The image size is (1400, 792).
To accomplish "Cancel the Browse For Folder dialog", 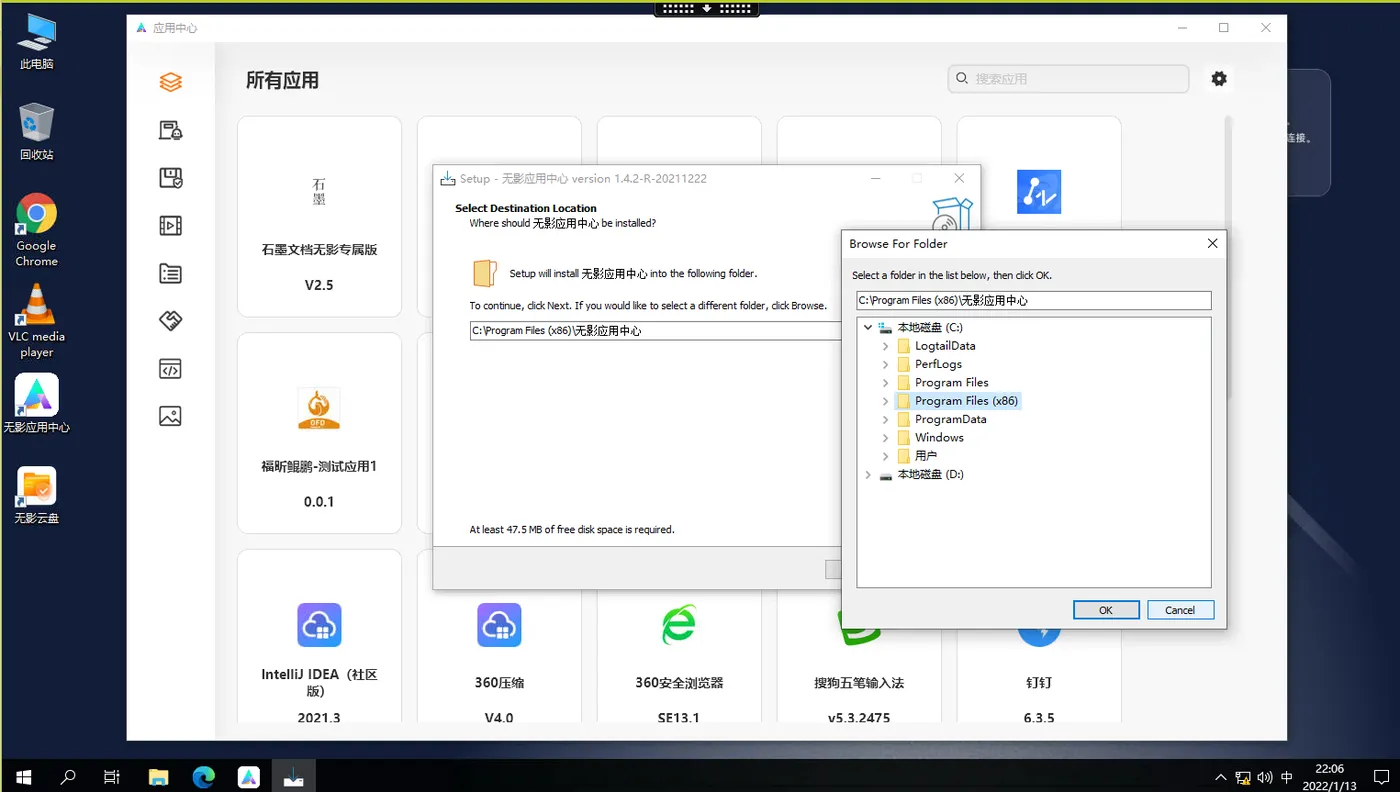I will tap(1180, 610).
